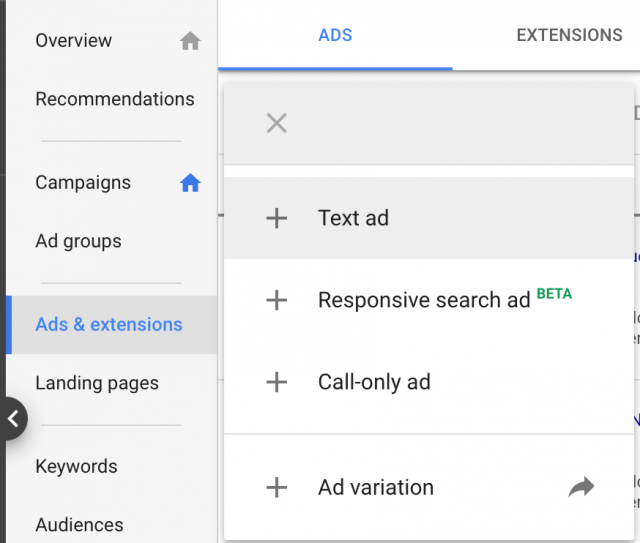Viewport: 640px width, 543px height.
Task: Select Responsive search ad option
Action: coord(429,300)
